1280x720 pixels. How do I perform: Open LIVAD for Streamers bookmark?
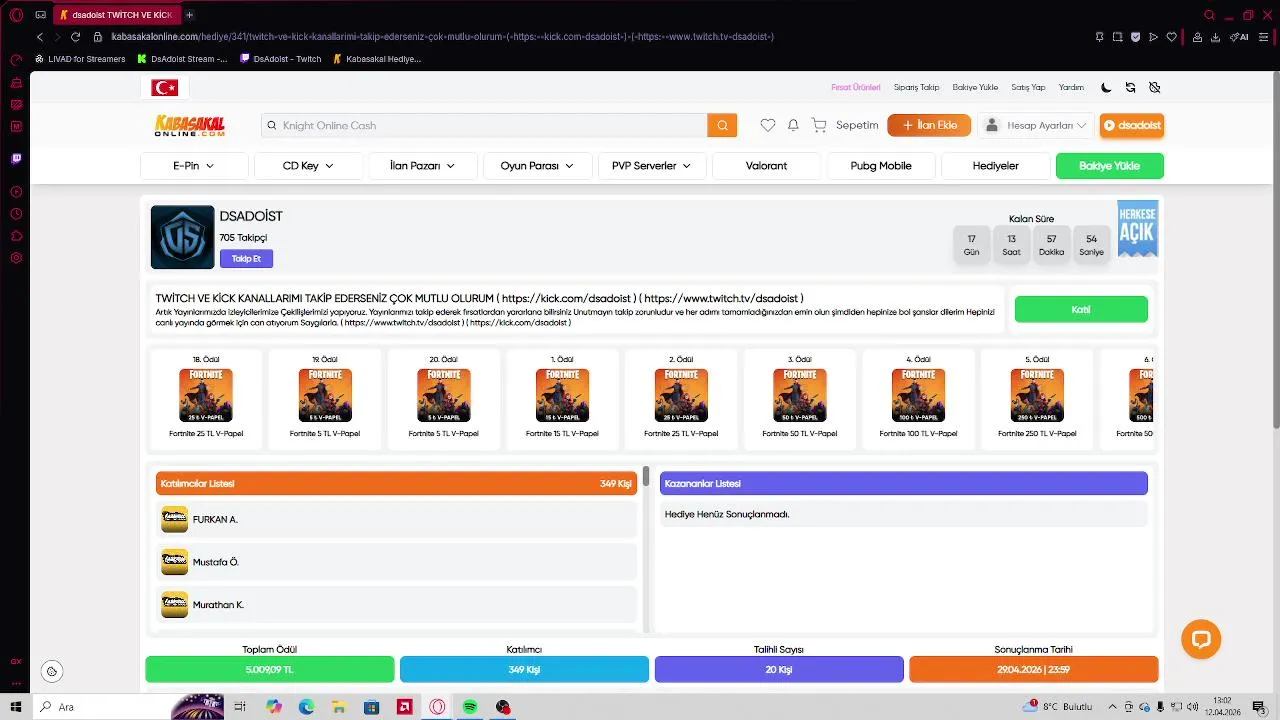point(80,59)
